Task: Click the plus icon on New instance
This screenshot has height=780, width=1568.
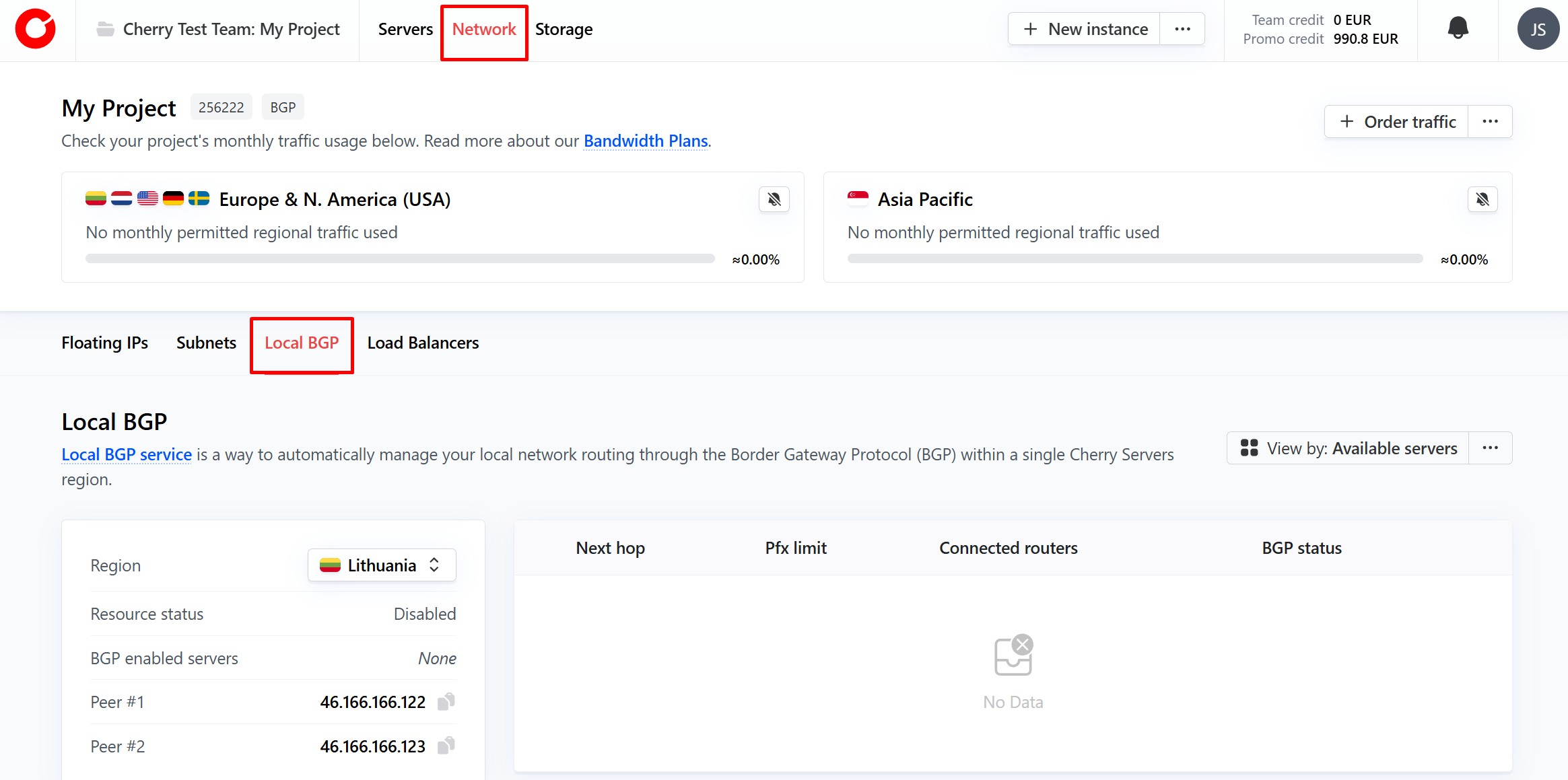Action: 1030,29
